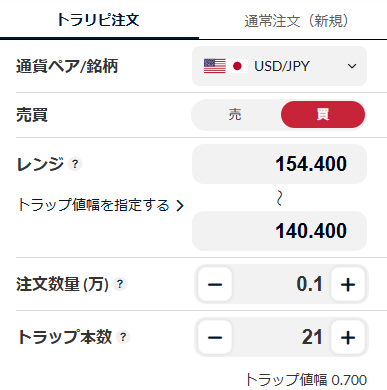Increase order quantity with plus button

coord(348,284)
